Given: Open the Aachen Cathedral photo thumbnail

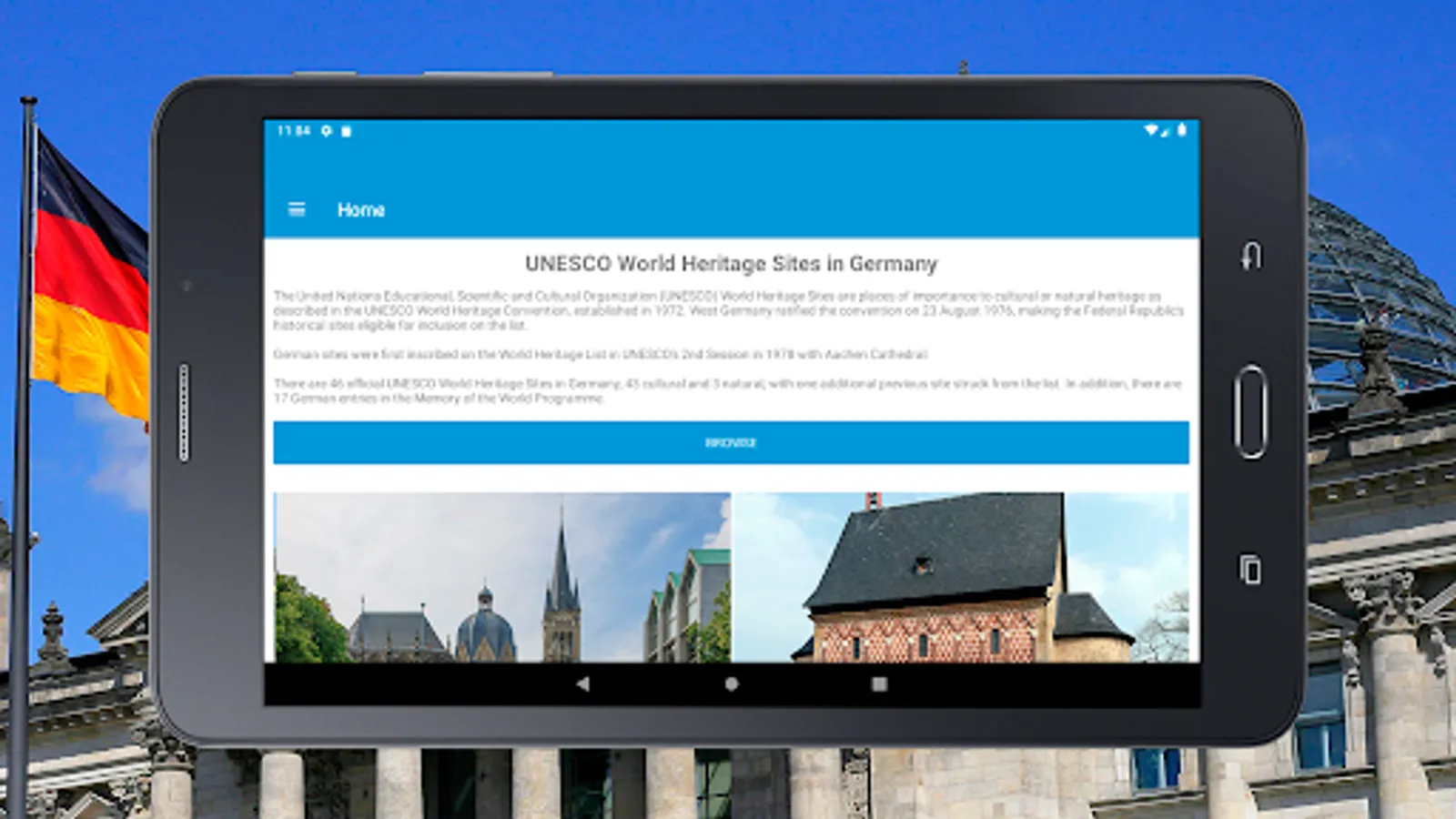Looking at the screenshot, I should [502, 577].
